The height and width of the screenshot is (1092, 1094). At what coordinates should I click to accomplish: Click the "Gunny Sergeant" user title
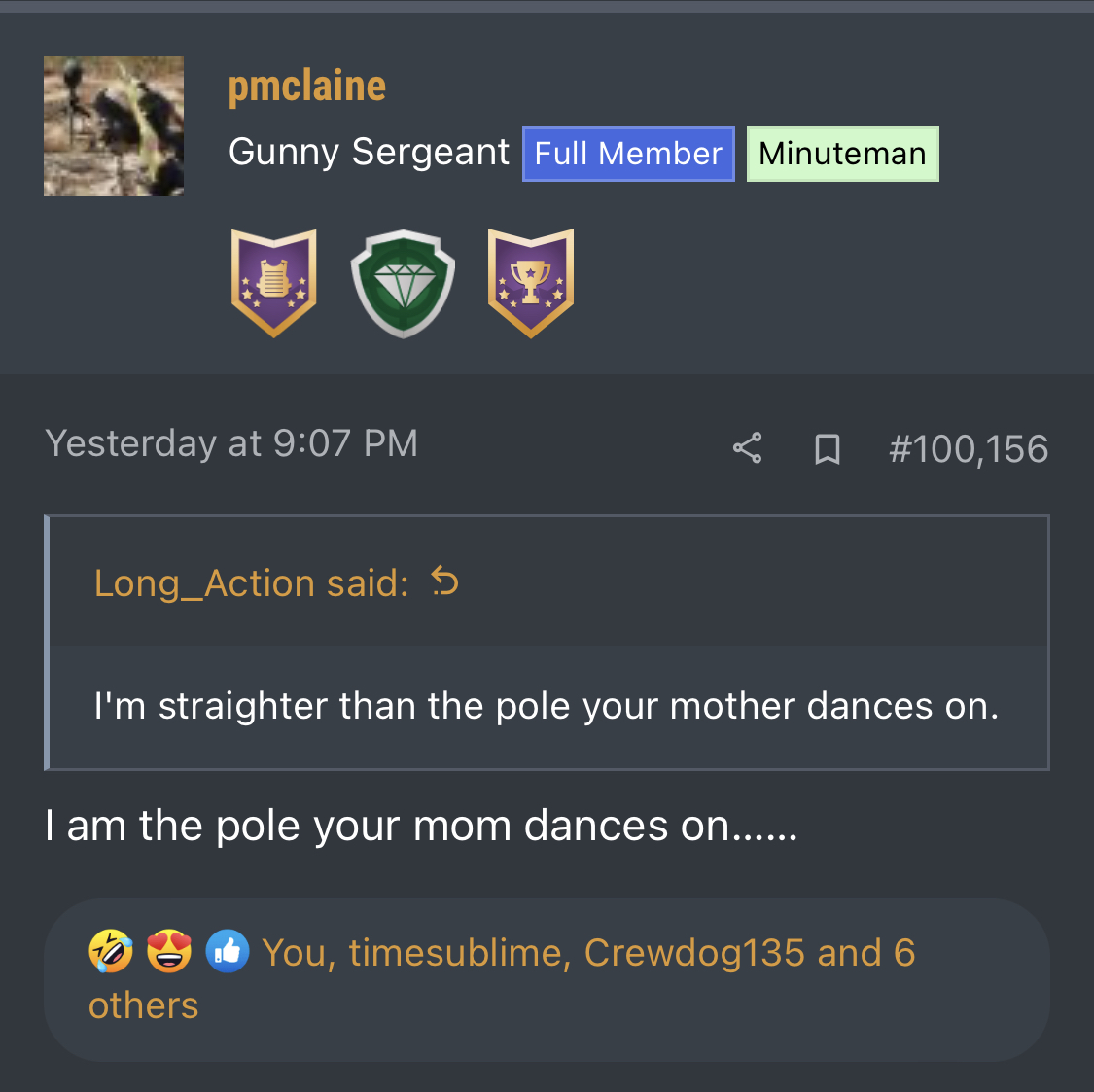coord(369,152)
